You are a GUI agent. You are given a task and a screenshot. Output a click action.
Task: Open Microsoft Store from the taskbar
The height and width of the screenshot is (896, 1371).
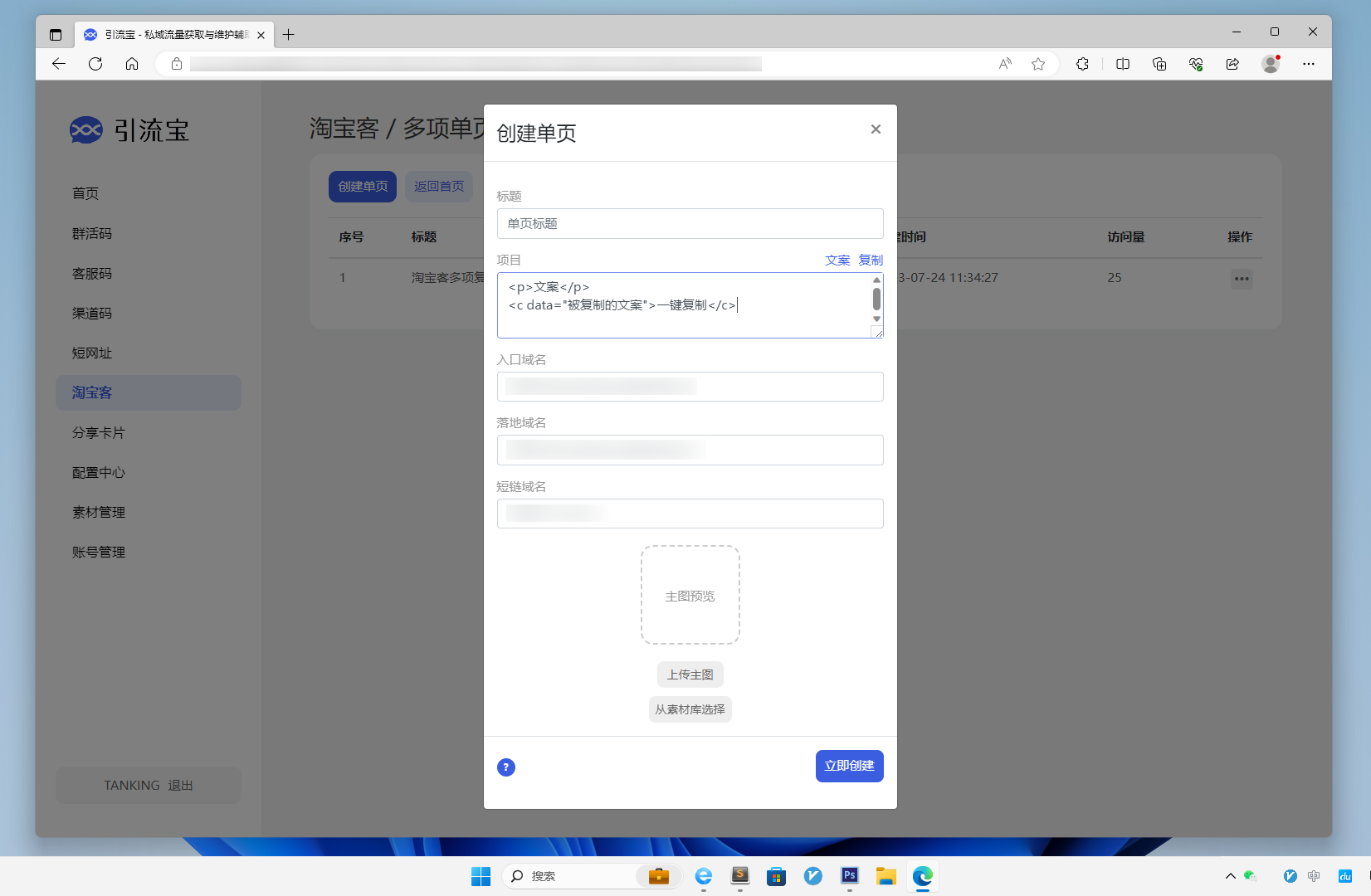(x=777, y=876)
